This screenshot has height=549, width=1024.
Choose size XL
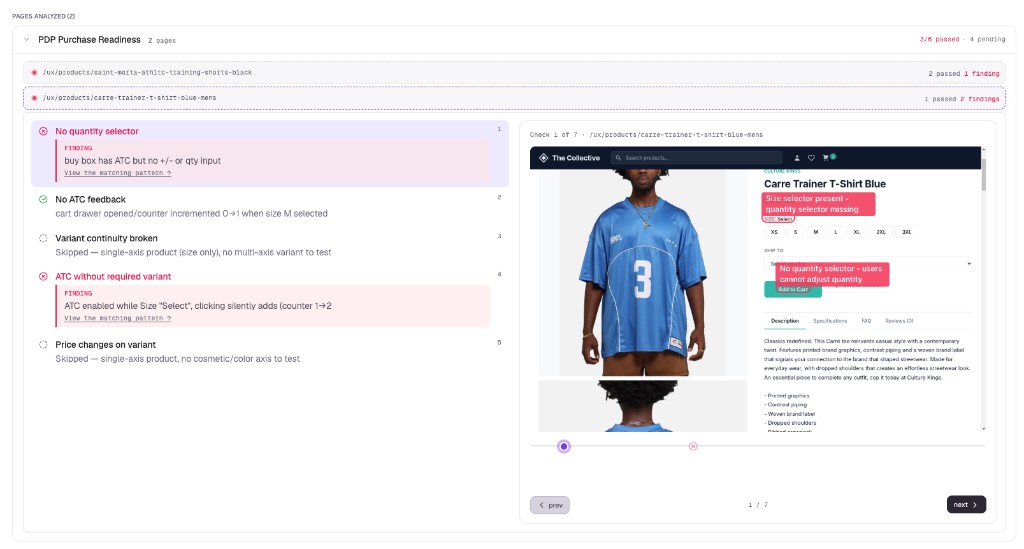tap(857, 232)
